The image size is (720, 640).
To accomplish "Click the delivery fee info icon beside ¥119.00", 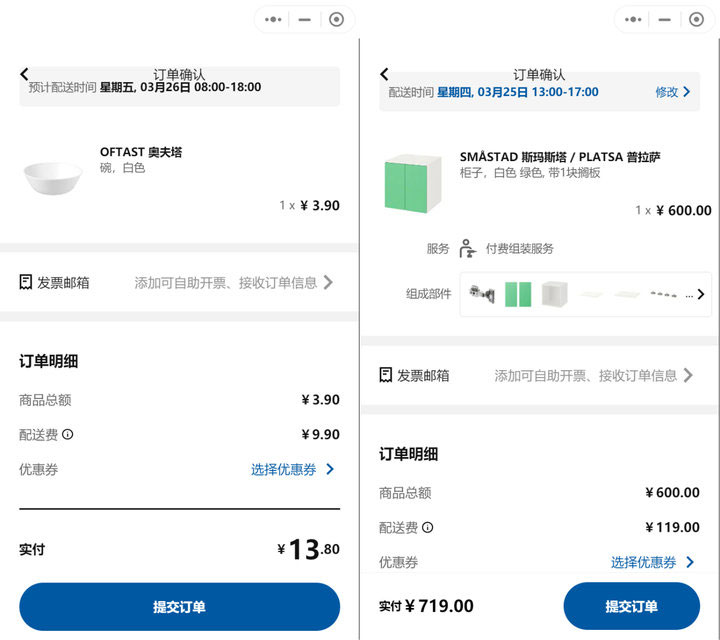I will (428, 528).
